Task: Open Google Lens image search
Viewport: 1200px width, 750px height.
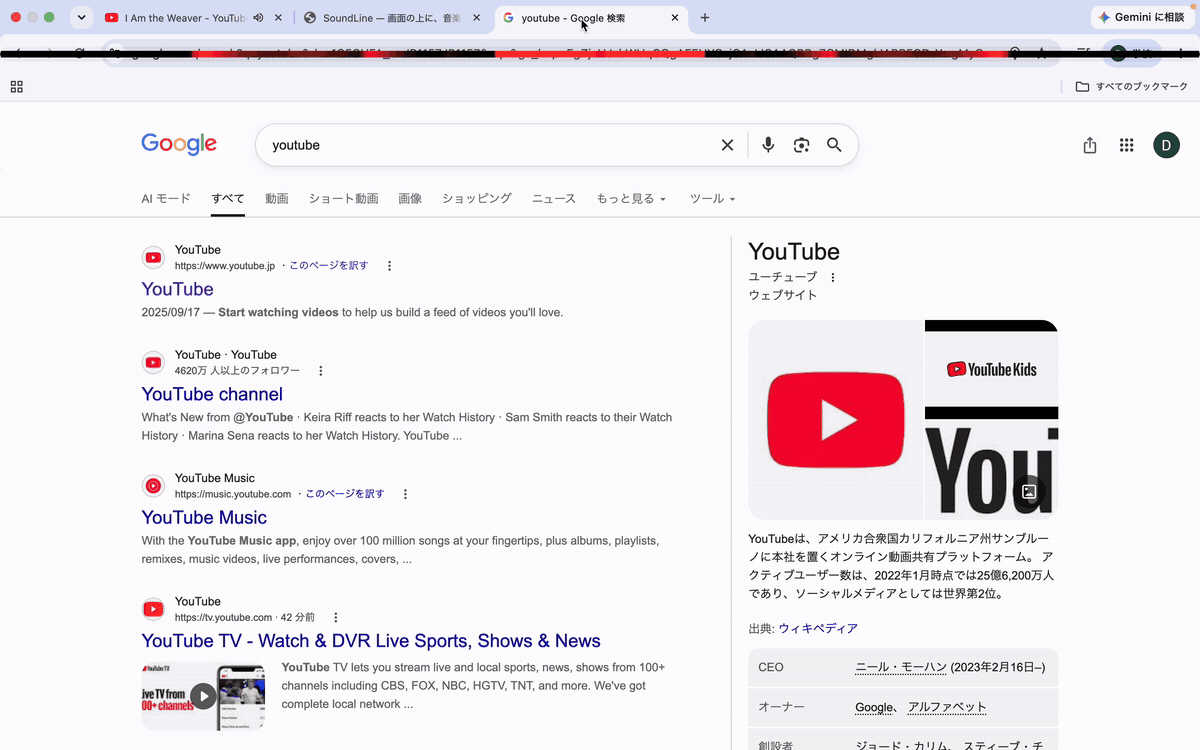Action: tap(801, 145)
